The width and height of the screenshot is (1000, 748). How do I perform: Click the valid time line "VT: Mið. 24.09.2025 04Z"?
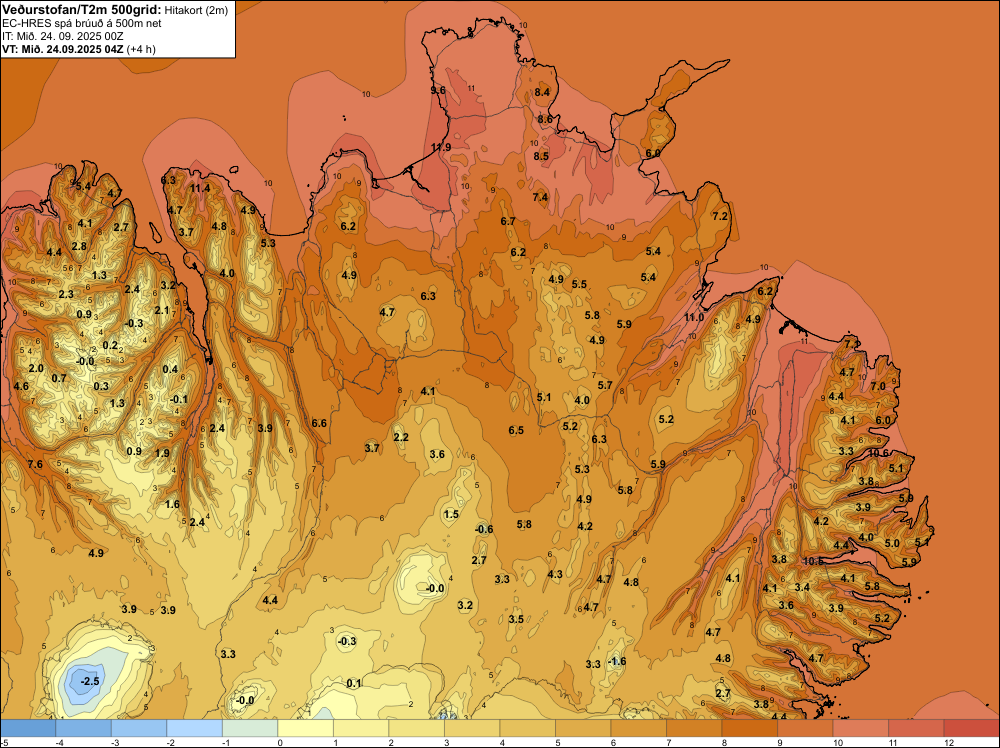[x=61, y=49]
